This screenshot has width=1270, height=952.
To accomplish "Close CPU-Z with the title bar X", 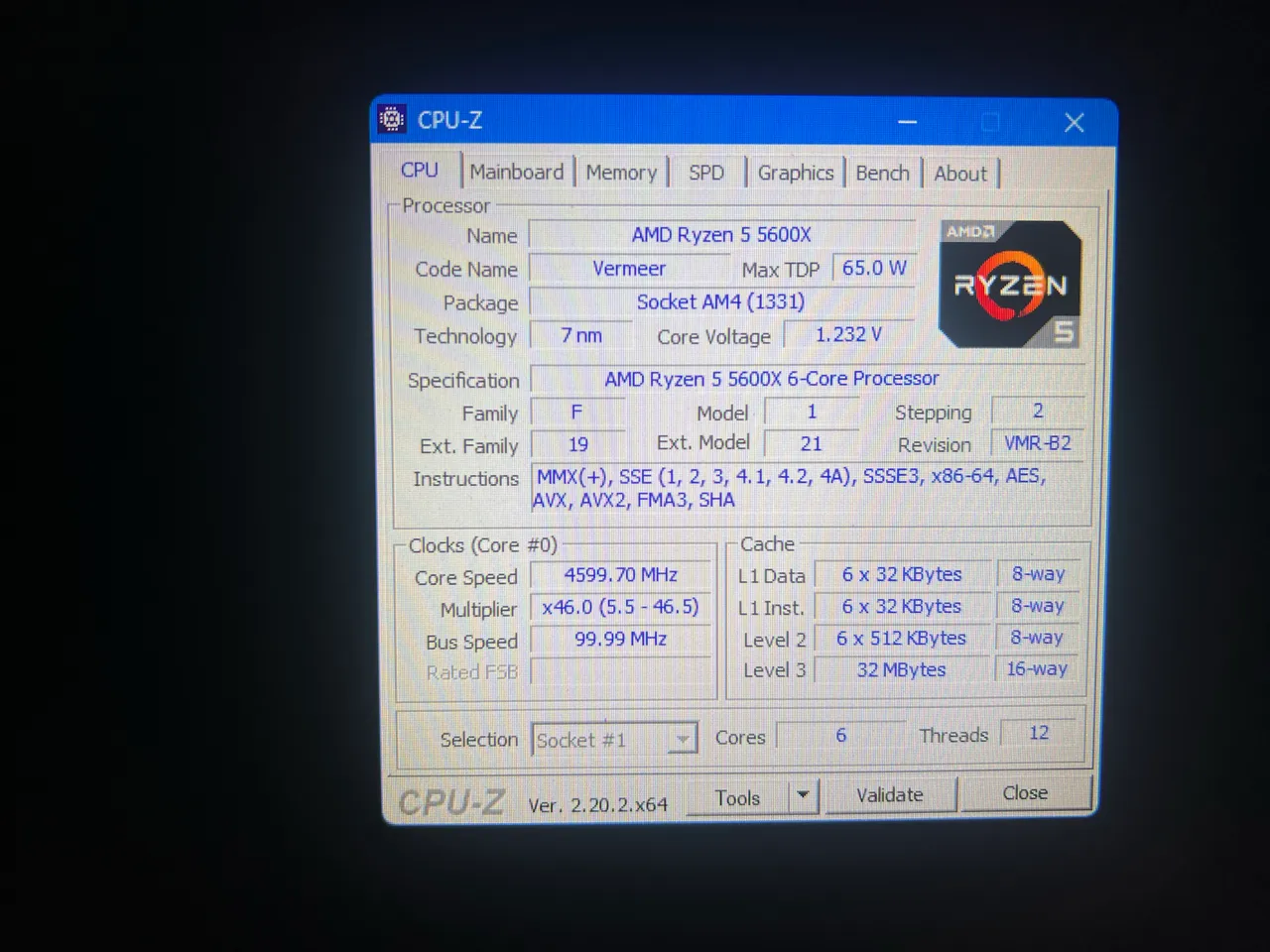I will 1074,122.
